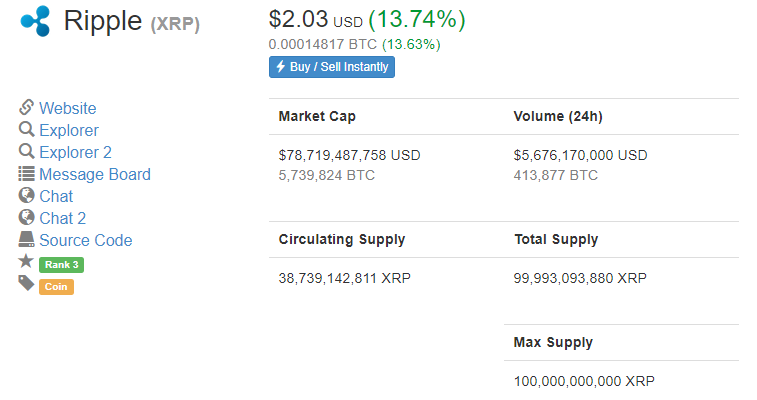
Task: Click the orange Coin tag badge
Action: click(56, 287)
